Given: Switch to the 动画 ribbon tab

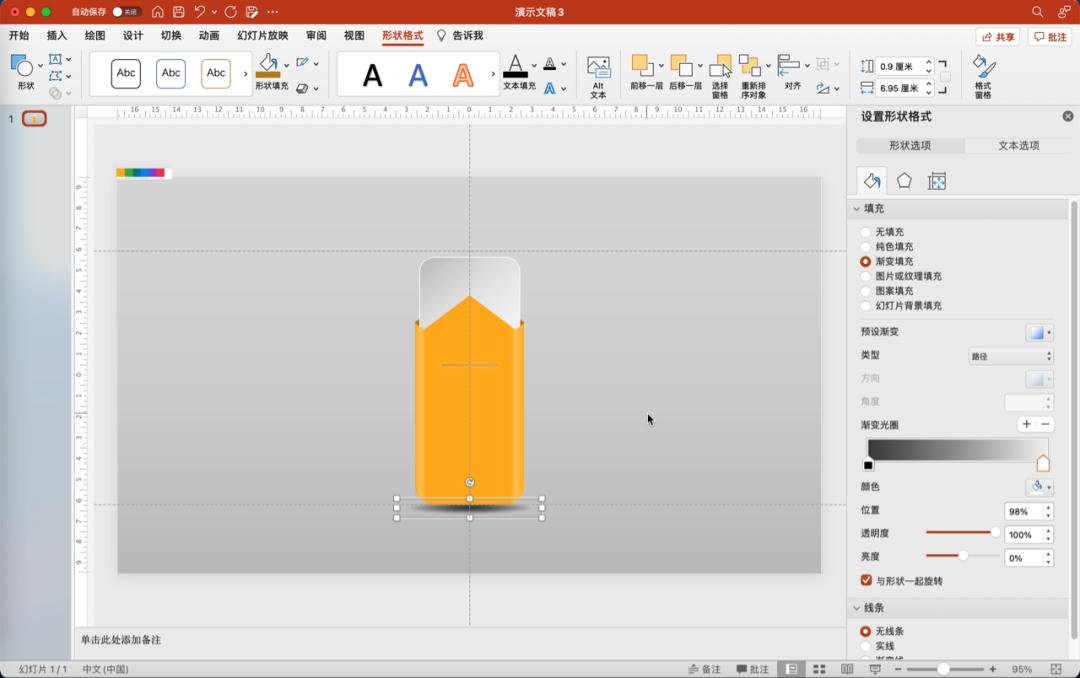Looking at the screenshot, I should pyautogui.click(x=208, y=36).
